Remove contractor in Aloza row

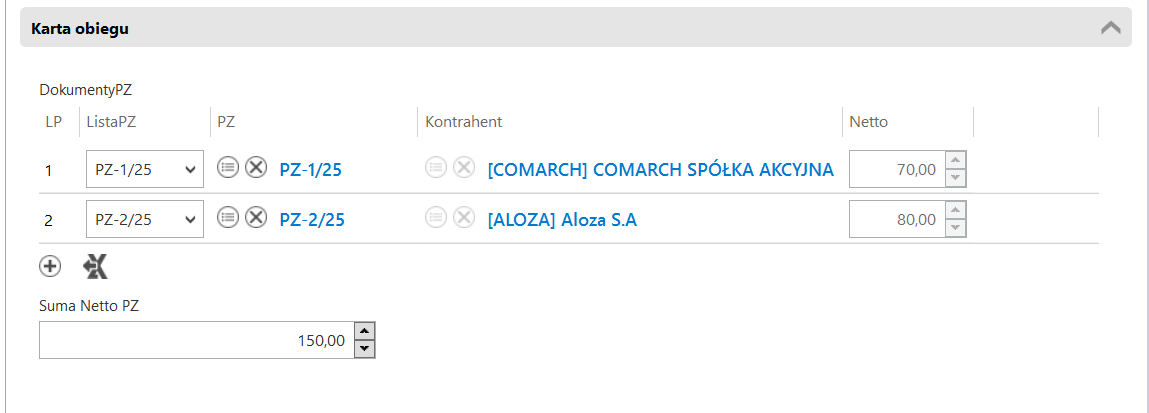463,219
